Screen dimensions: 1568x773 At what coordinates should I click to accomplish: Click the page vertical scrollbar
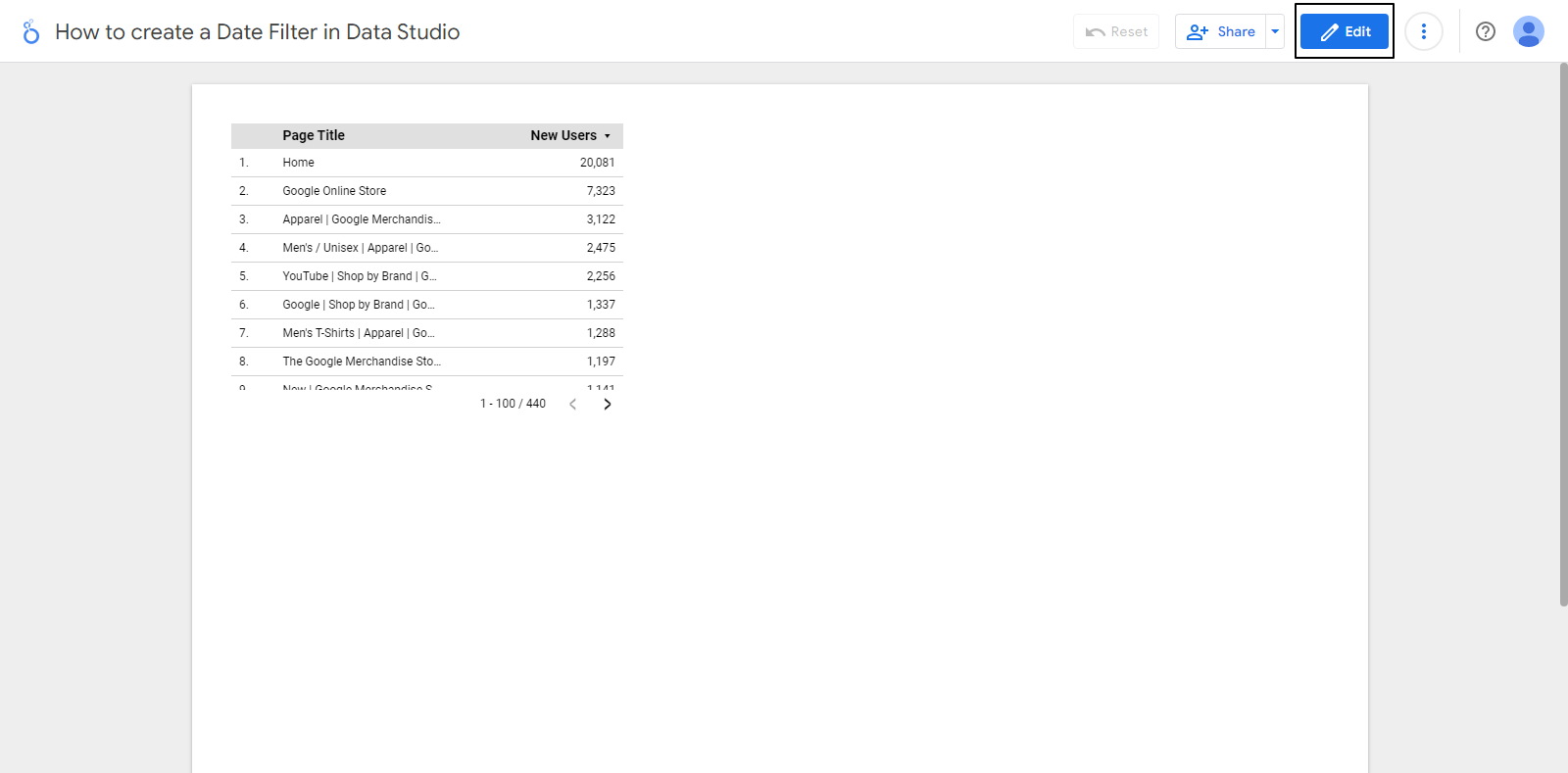coord(1563,335)
